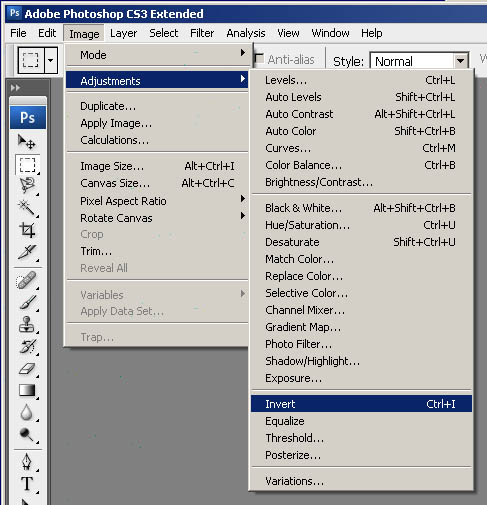Click the Ps logo in toolbox
This screenshot has width=487, height=505.
28,117
